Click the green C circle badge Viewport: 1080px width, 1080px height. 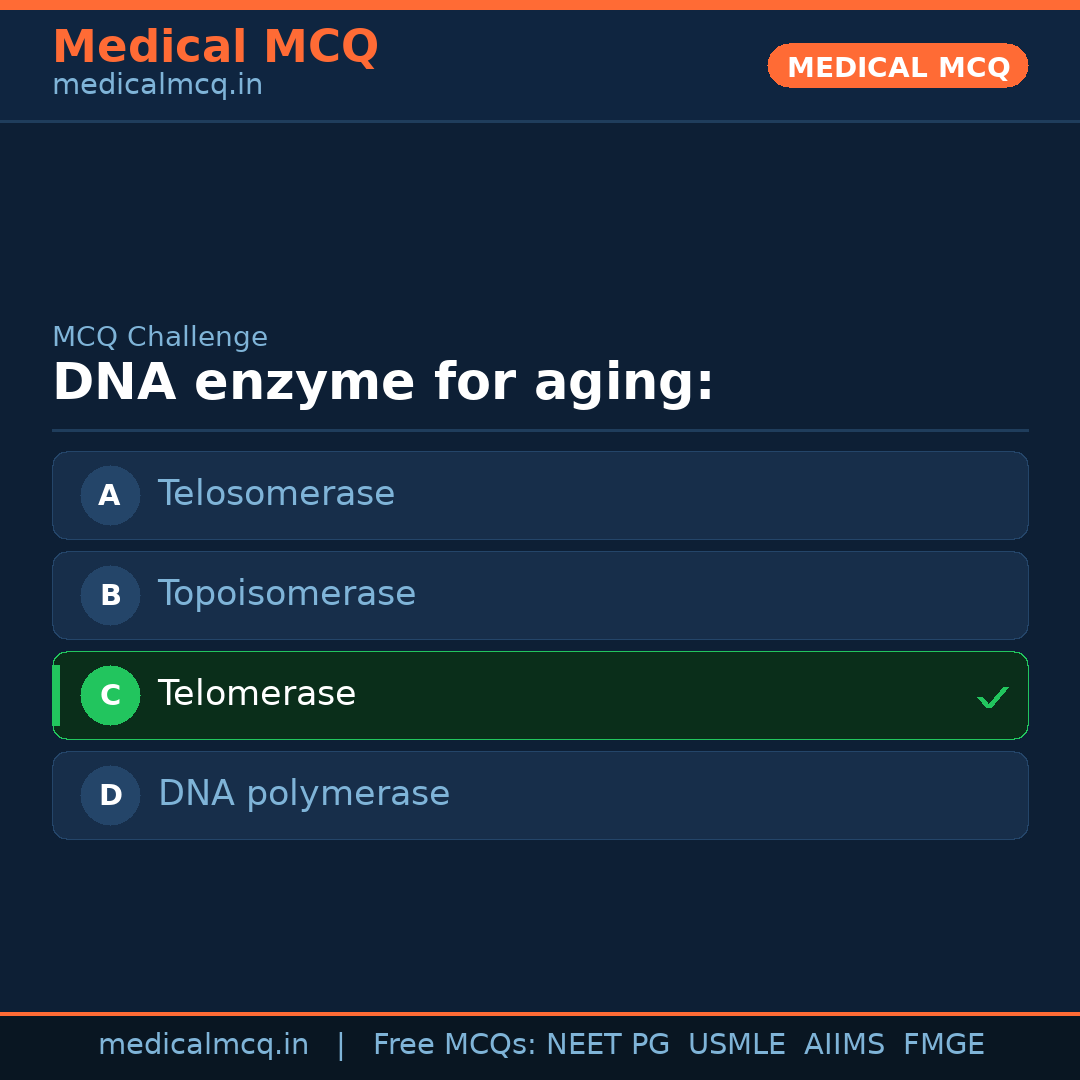[x=110, y=695]
